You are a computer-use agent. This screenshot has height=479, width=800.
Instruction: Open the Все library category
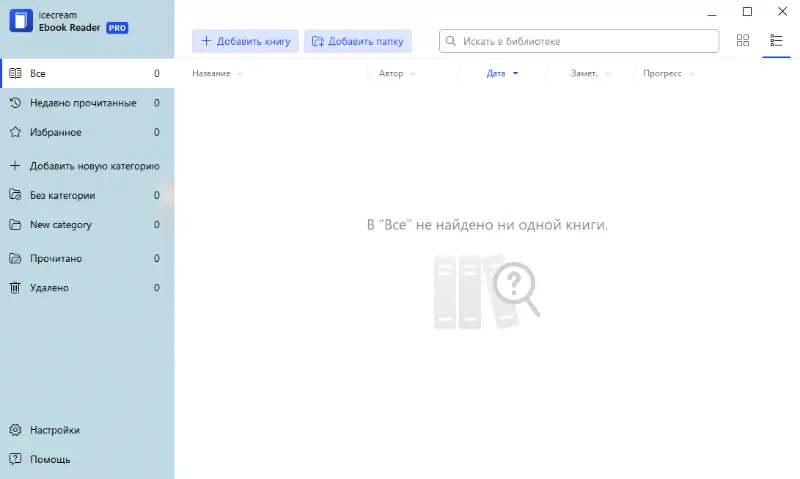click(87, 73)
